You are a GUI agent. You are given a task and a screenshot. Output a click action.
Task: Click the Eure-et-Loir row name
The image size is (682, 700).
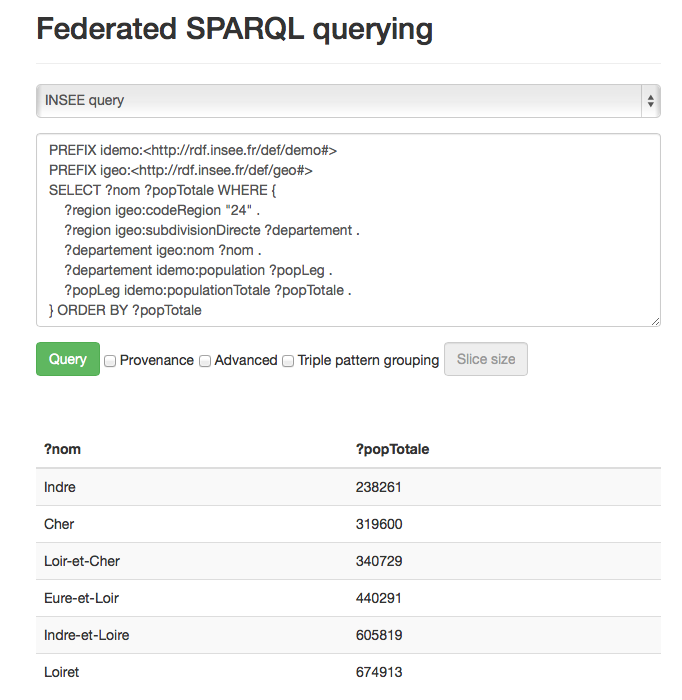(82, 598)
